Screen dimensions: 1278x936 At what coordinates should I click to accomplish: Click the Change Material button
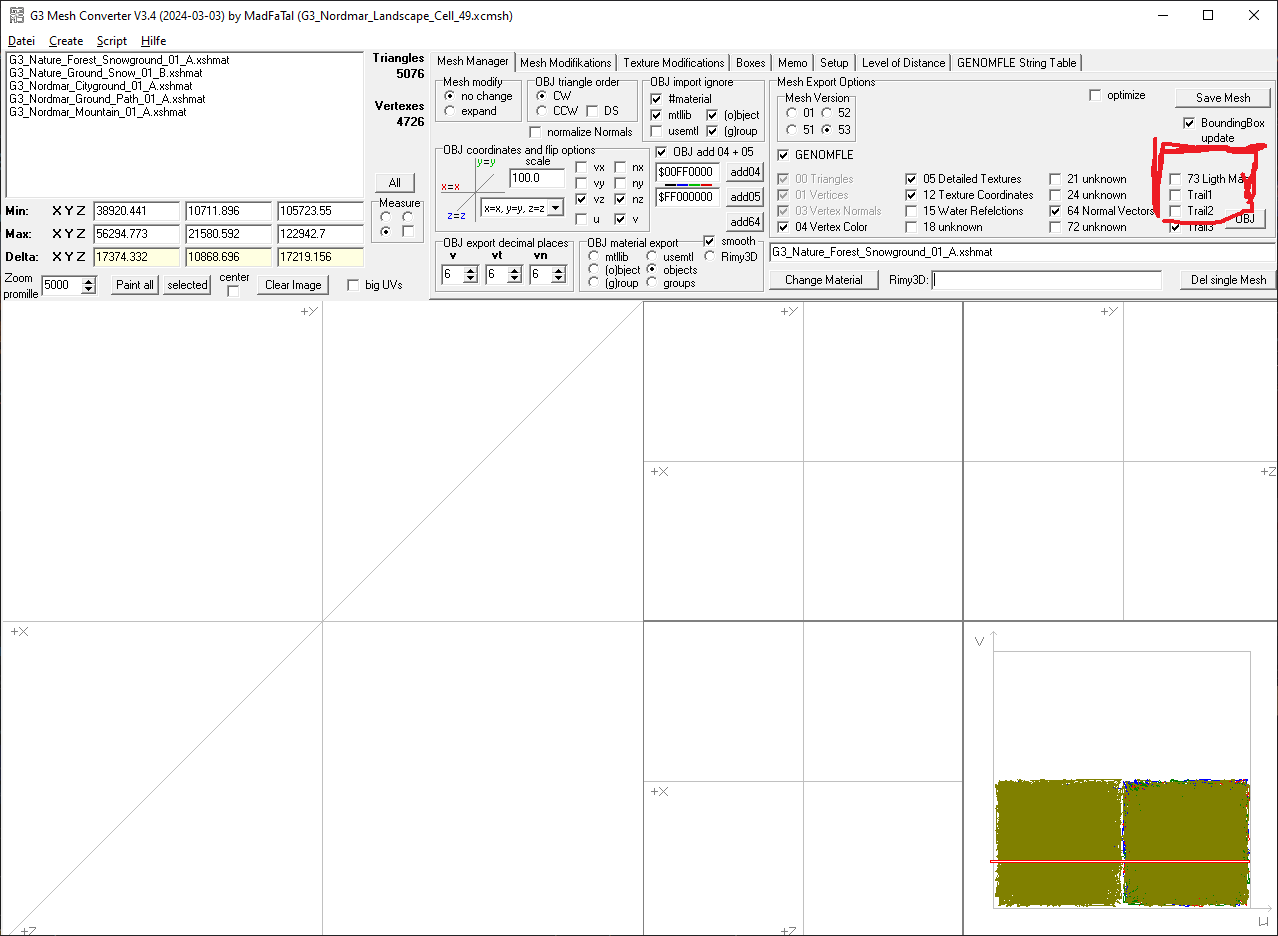[823, 280]
